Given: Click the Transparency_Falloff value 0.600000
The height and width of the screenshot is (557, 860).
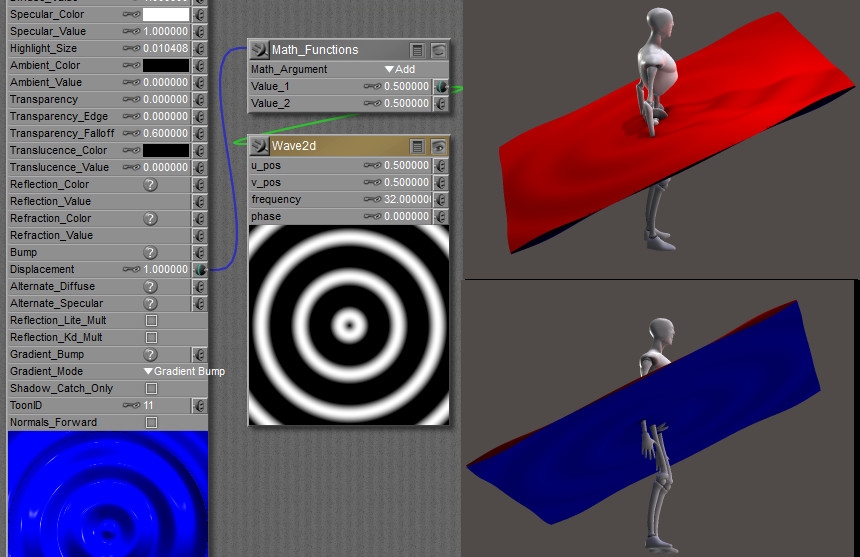Looking at the screenshot, I should tap(166, 133).
